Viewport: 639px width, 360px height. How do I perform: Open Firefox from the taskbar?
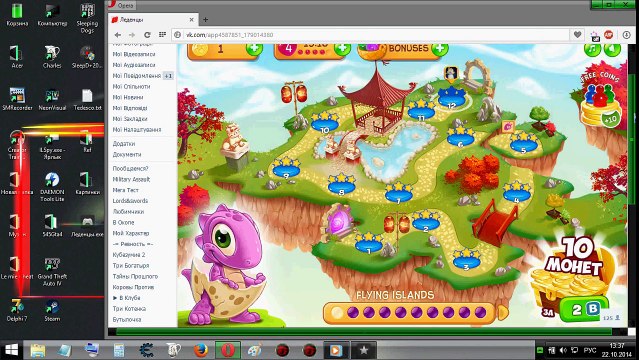click(x=201, y=350)
